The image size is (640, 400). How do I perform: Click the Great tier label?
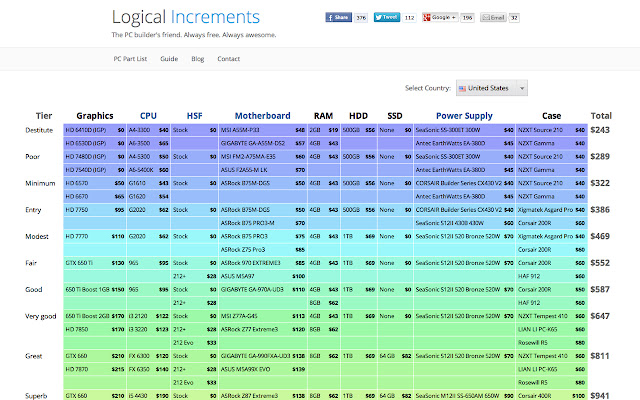pos(33,356)
